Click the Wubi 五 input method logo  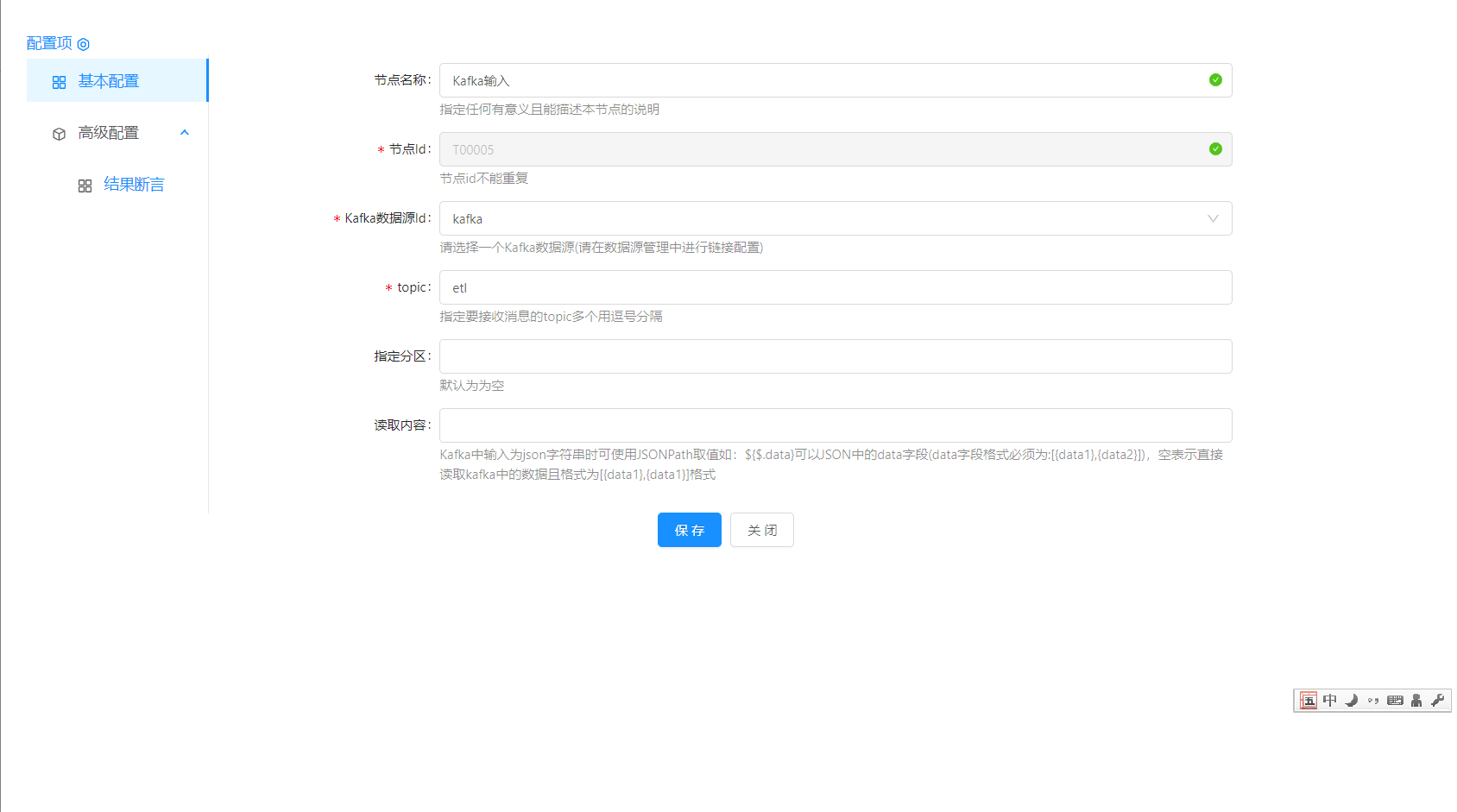1309,701
